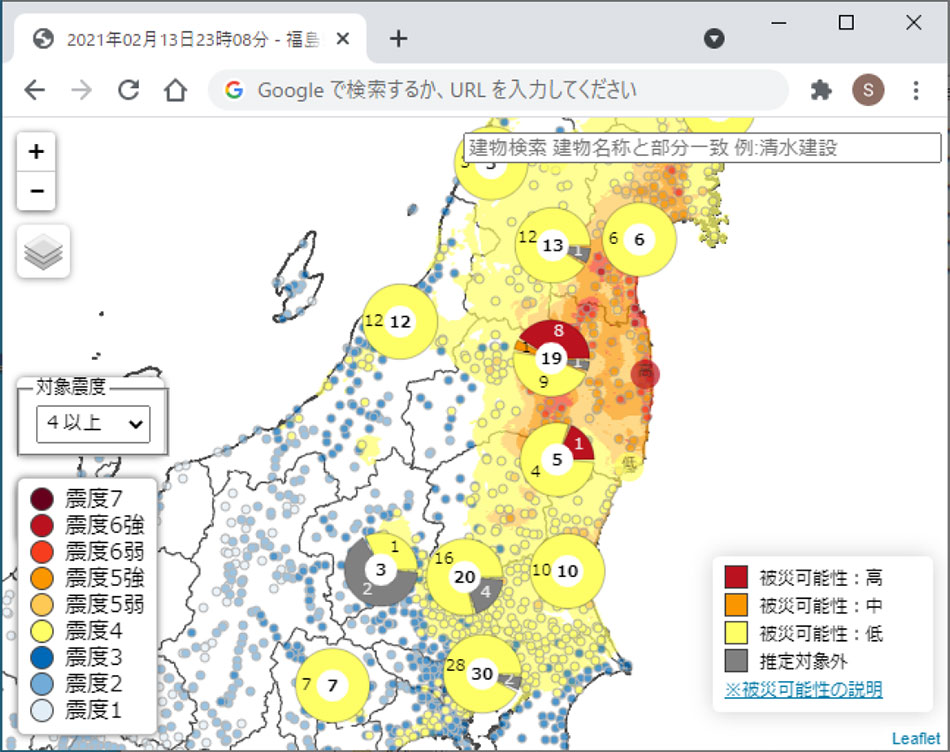Click the profile avatar with the S
Image resolution: width=950 pixels, height=752 pixels.
point(868,90)
